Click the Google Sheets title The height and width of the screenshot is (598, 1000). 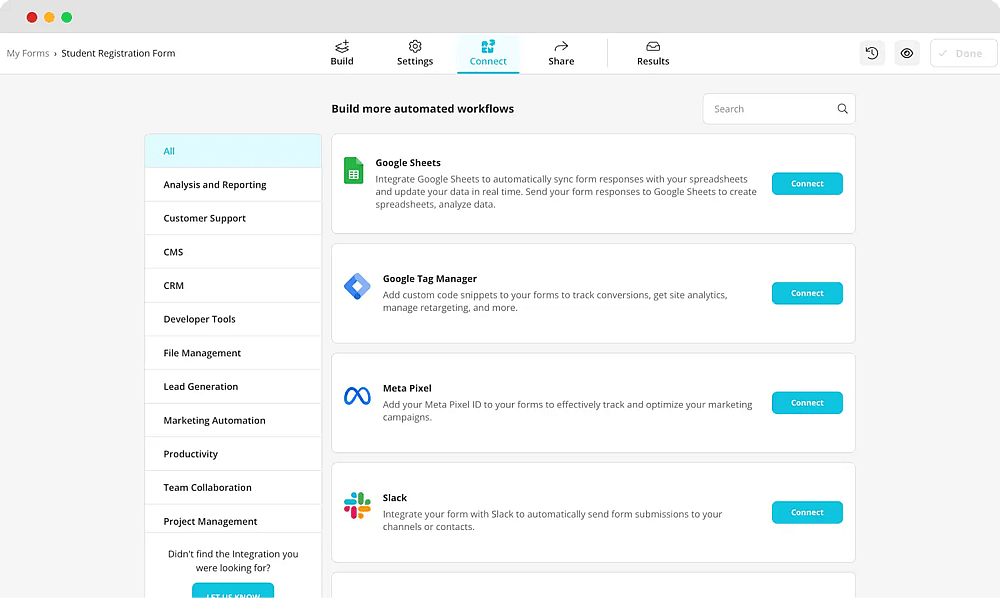click(408, 163)
